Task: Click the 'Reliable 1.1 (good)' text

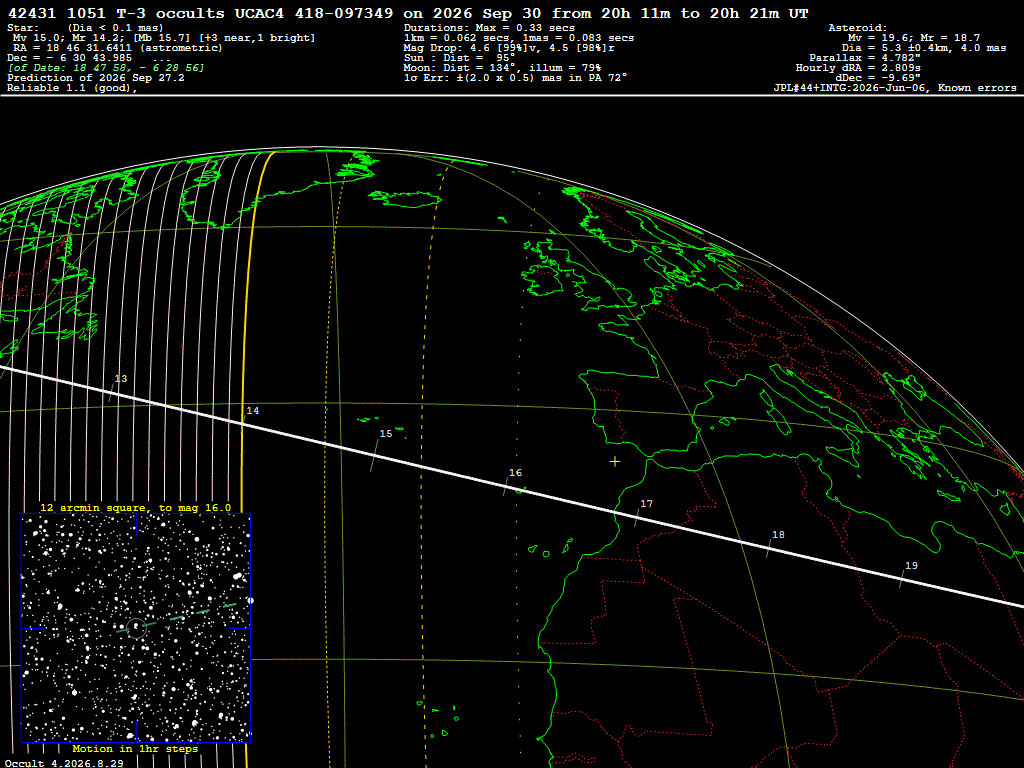Action: 71,88
